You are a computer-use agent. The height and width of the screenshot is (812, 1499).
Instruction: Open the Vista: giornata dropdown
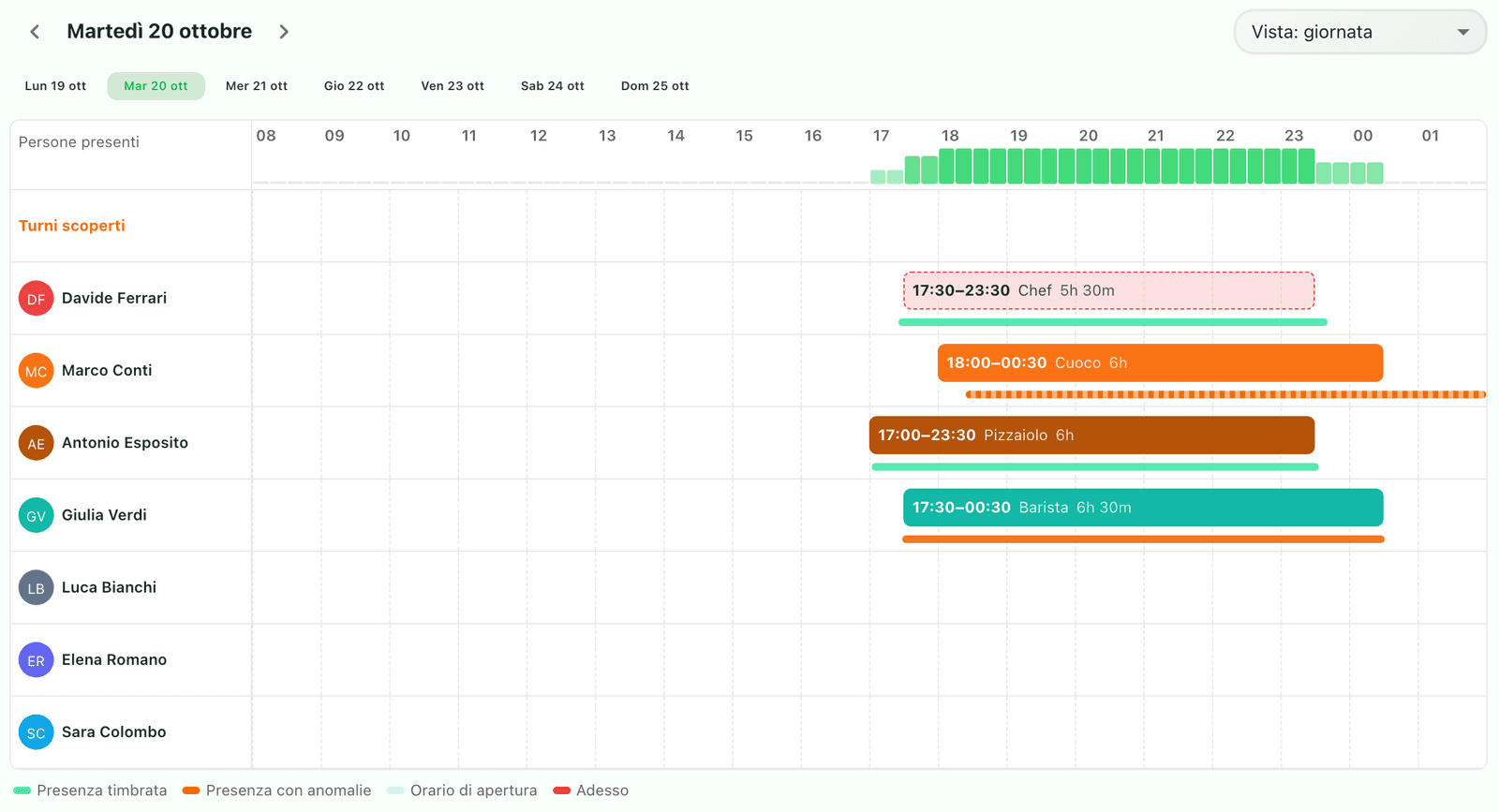(1359, 32)
